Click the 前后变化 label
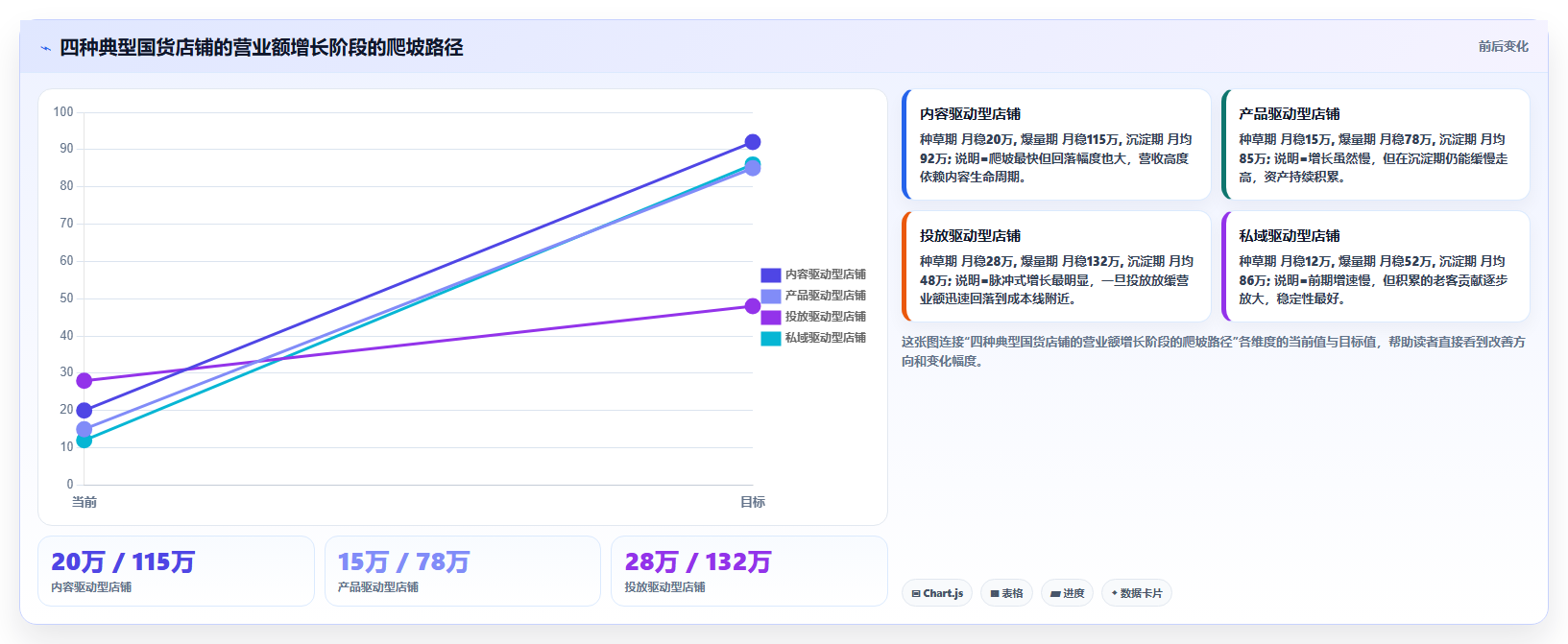The width and height of the screenshot is (1568, 644). pyautogui.click(x=1503, y=46)
